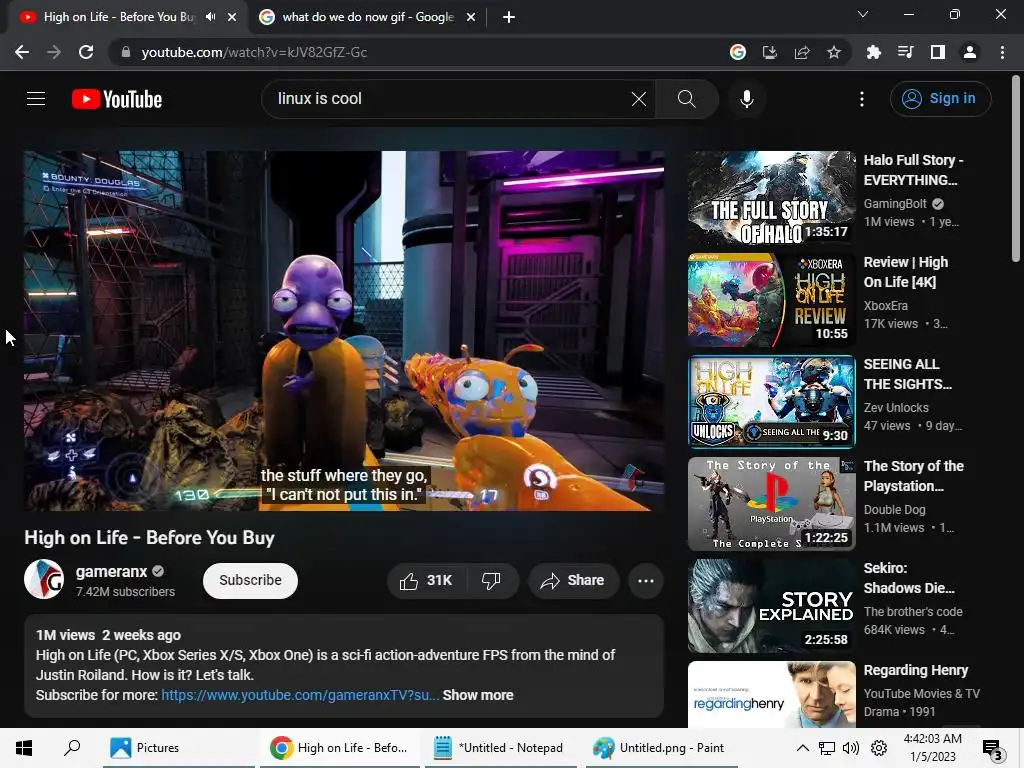Go back with browser back arrow
Screen dimensions: 1024x768
click(22, 52)
